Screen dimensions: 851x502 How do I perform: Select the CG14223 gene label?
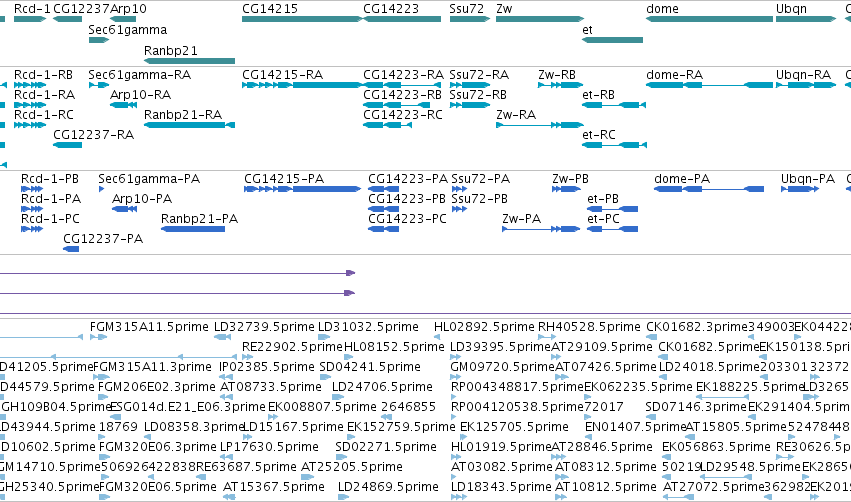[391, 9]
